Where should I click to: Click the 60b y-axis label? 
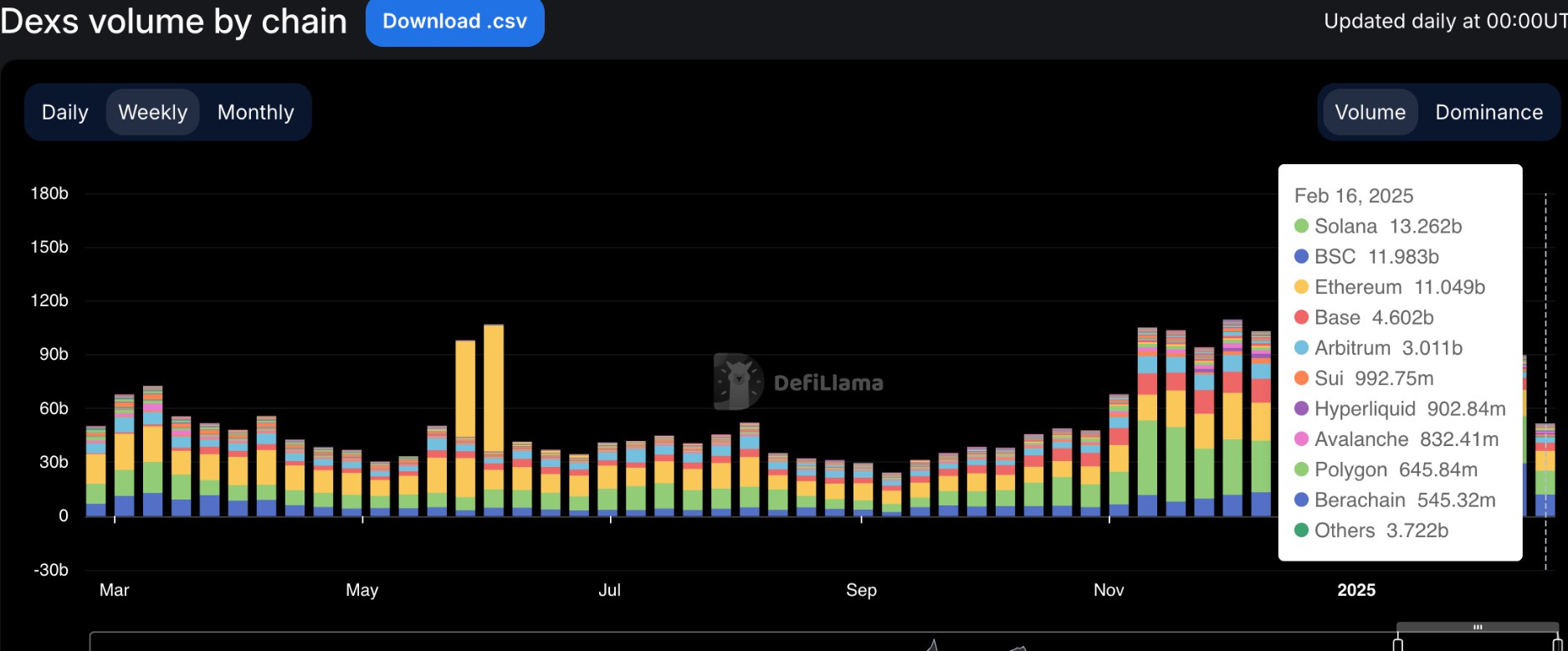[x=54, y=408]
